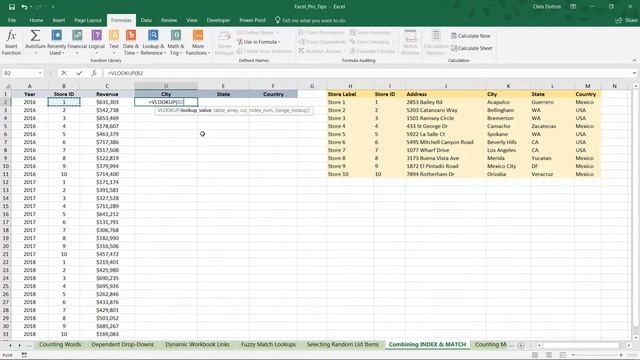
Task: Click the Calculate Sheet button
Action: point(471,48)
